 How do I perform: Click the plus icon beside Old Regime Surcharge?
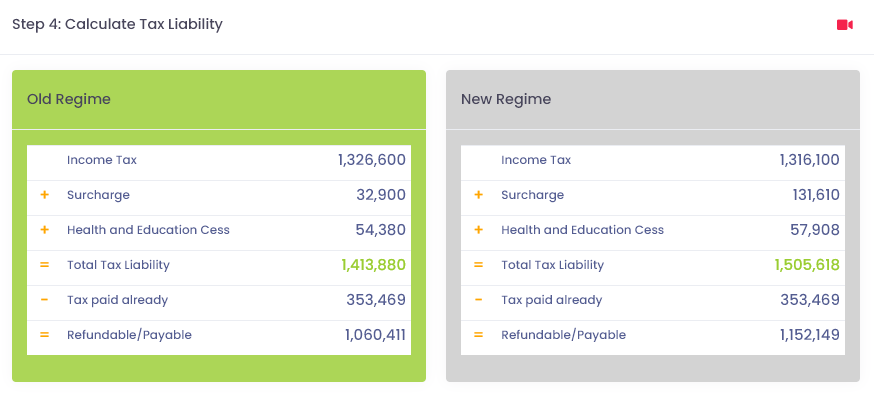click(x=45, y=195)
